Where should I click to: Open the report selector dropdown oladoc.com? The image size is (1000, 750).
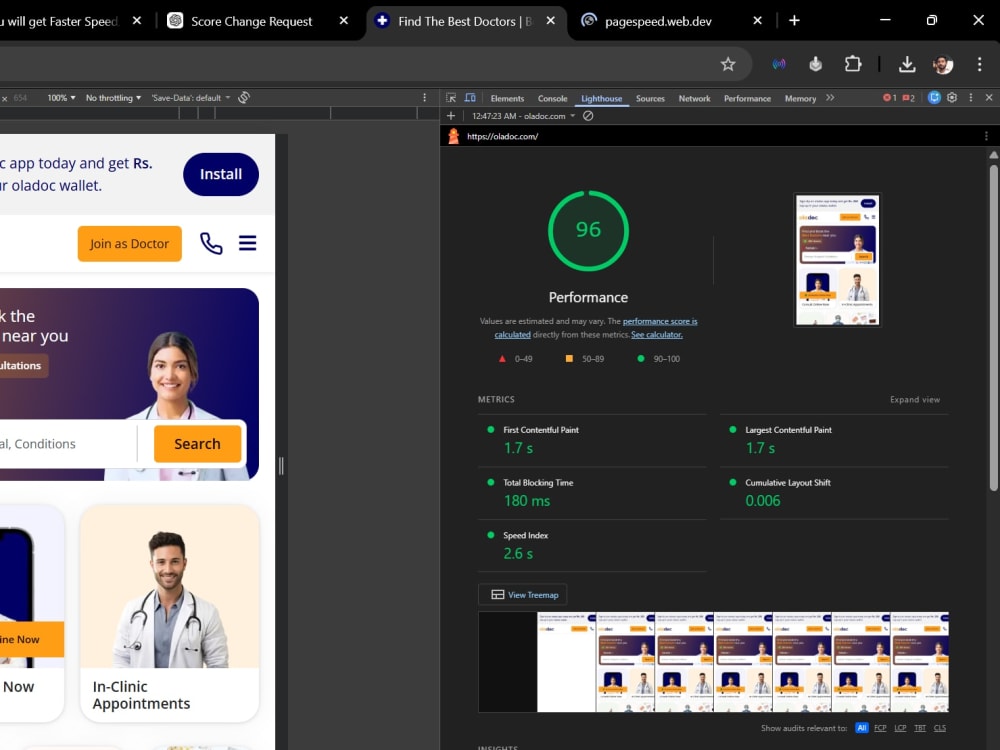(524, 115)
